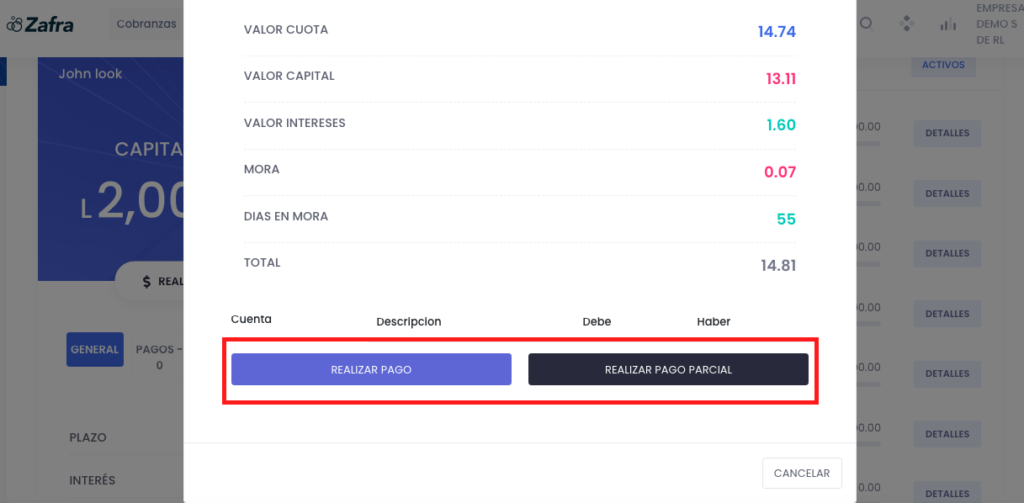Viewport: 1024px width, 503px height.
Task: Open the bar chart statistics icon
Action: [x=948, y=25]
